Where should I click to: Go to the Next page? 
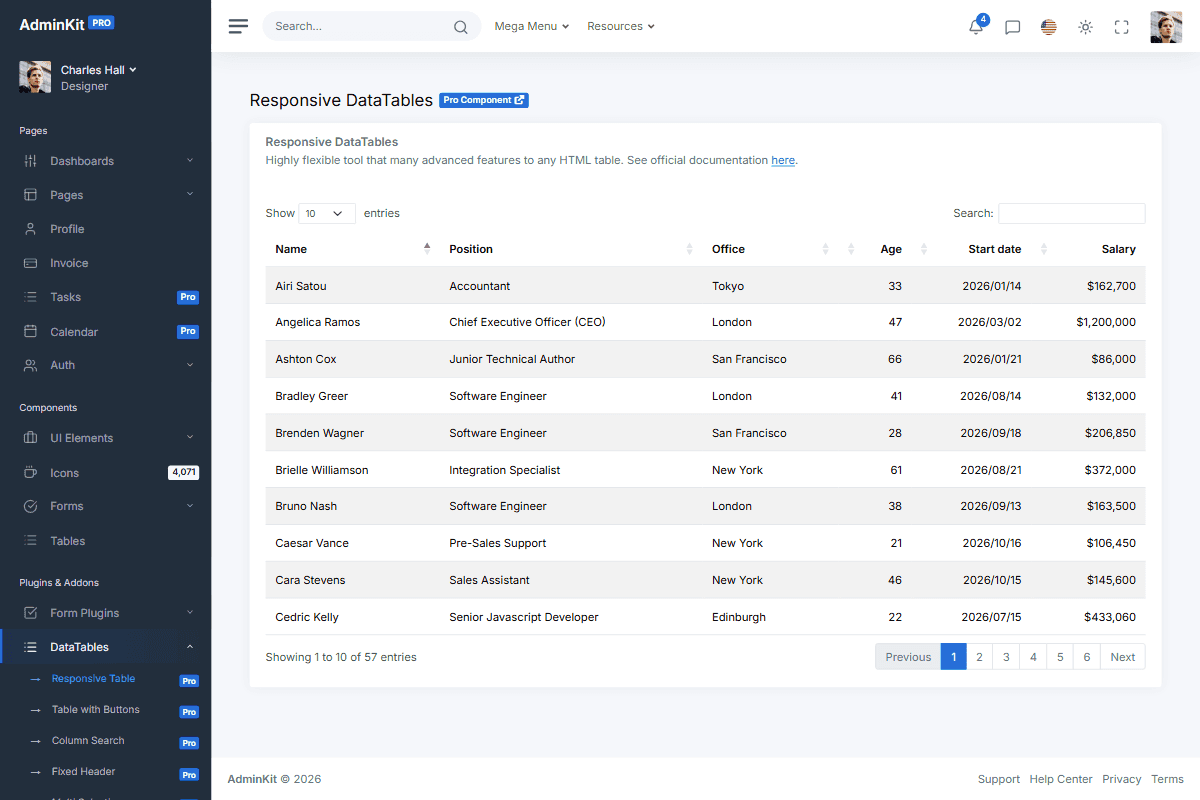coord(1123,657)
